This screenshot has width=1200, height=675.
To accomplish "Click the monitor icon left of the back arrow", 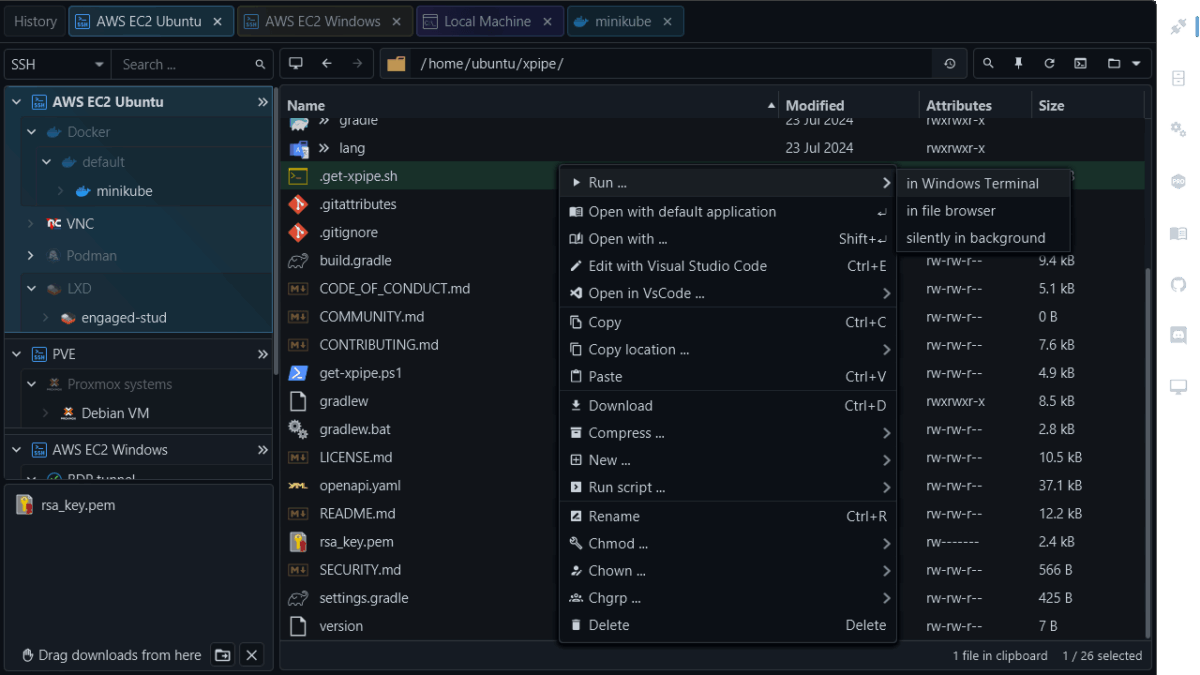I will point(296,64).
